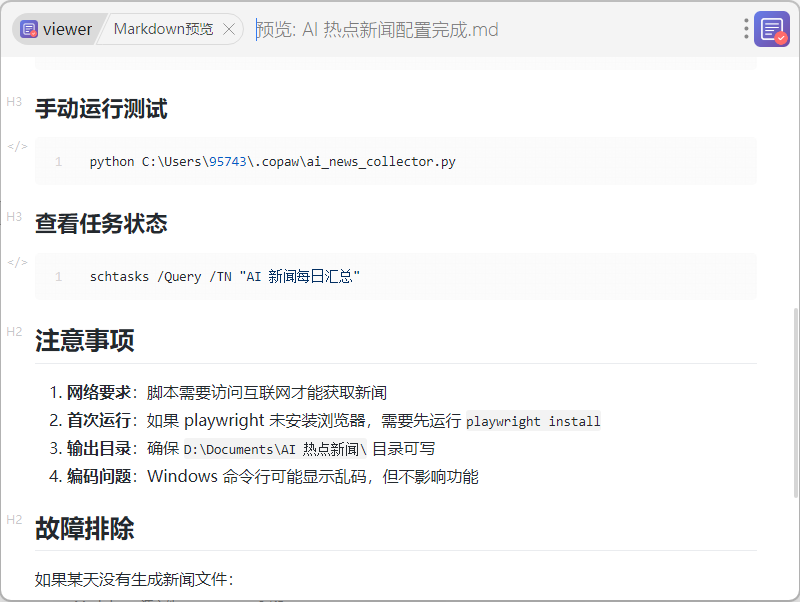Click the code block icon beside the python command
Viewport: 800px width, 602px height.
click(17, 146)
